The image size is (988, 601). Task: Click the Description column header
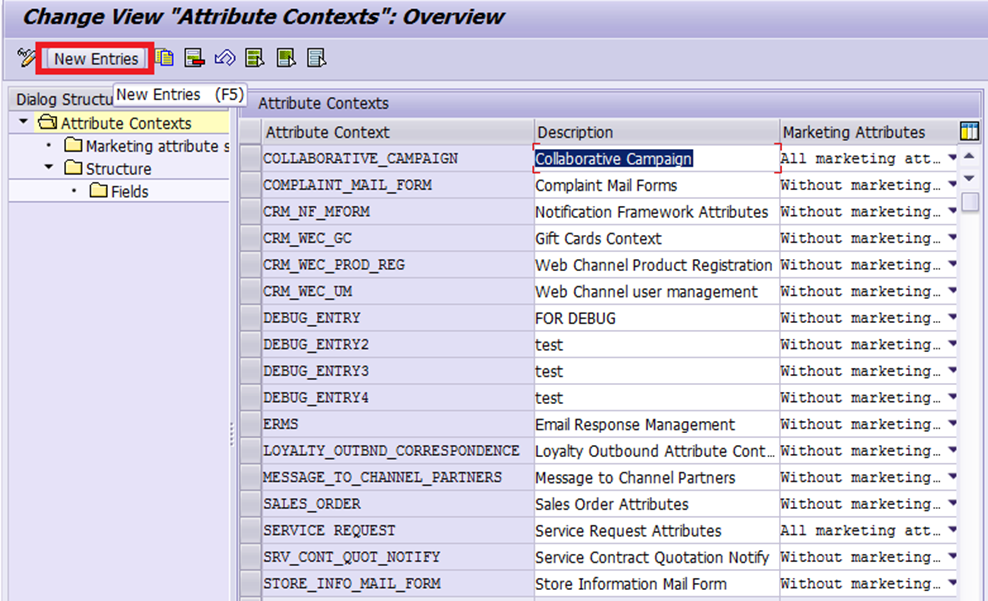click(x=657, y=132)
